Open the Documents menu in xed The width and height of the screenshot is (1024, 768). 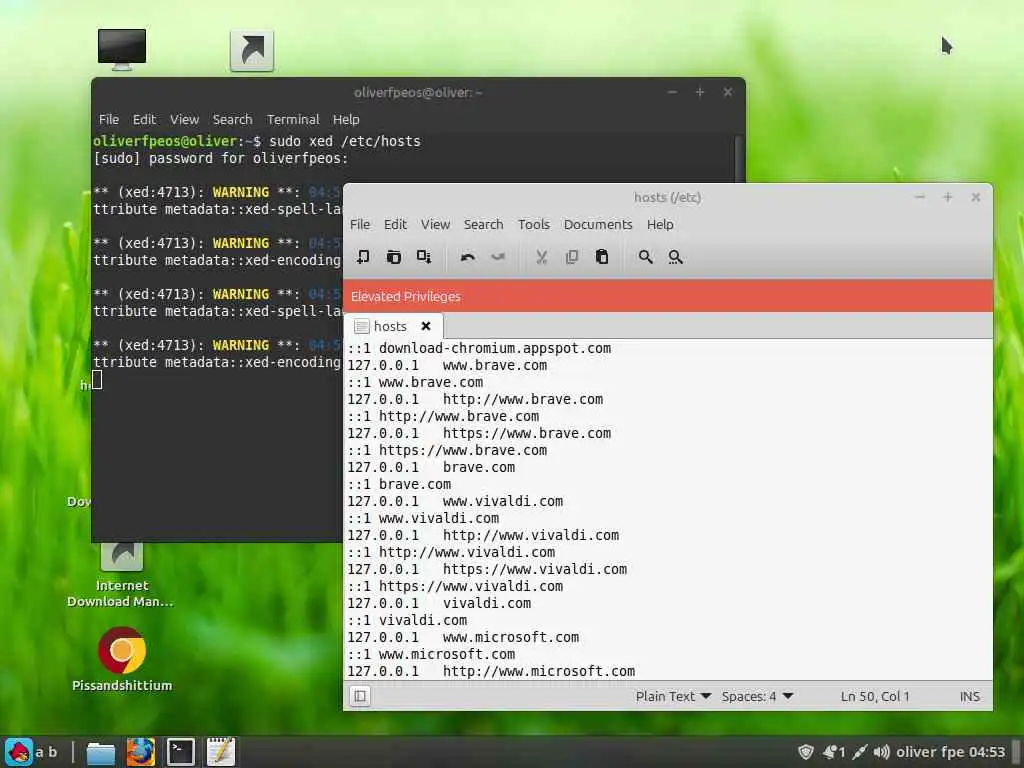(598, 224)
